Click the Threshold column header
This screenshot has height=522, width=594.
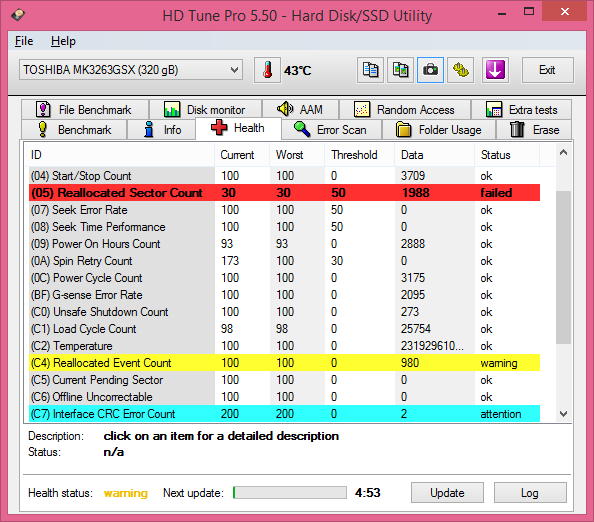click(x=360, y=155)
